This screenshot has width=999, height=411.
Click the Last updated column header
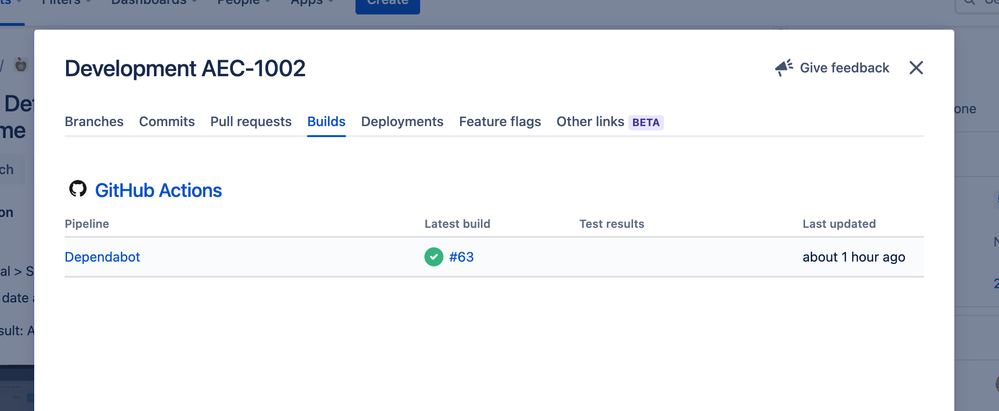839,224
